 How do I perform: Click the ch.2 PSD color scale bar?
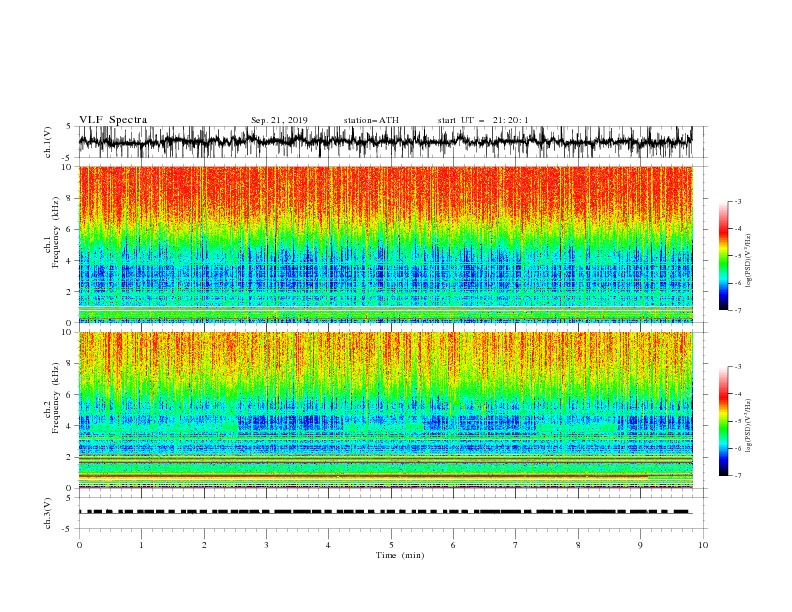(x=723, y=421)
